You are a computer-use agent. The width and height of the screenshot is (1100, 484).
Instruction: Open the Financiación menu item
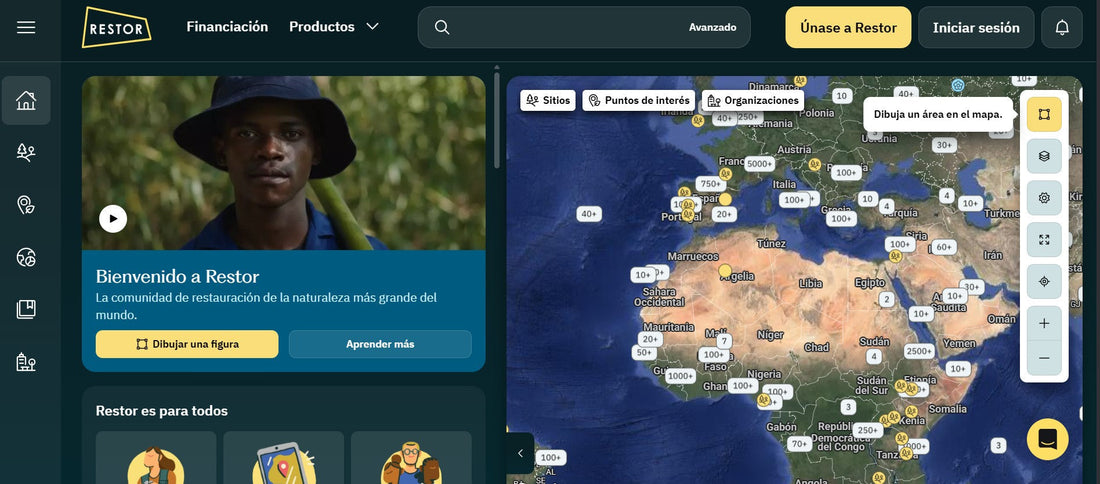227,27
